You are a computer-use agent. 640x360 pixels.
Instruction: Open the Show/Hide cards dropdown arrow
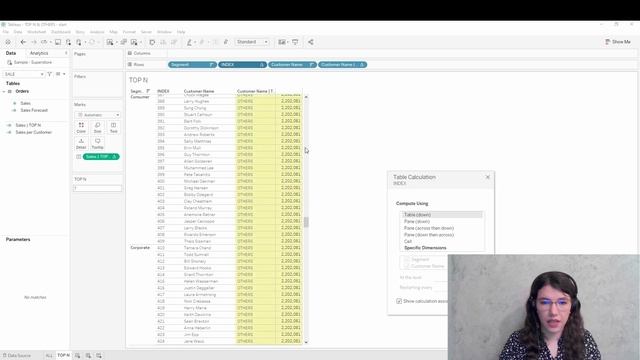287,42
